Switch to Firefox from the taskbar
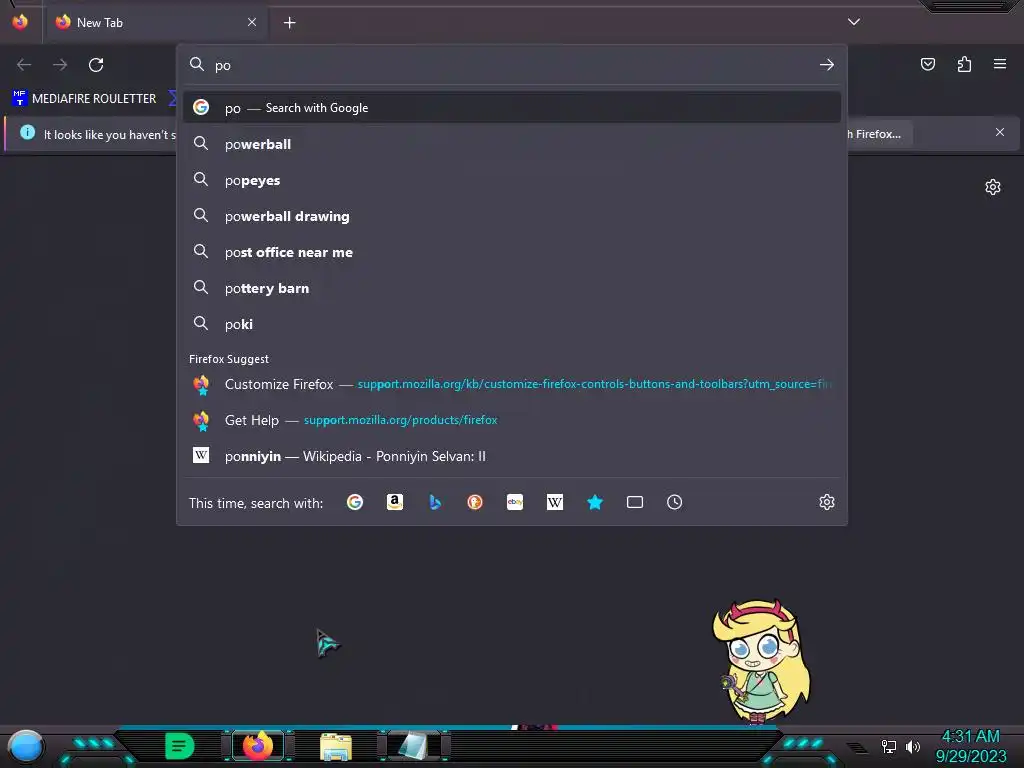This screenshot has width=1024, height=768. point(258,745)
